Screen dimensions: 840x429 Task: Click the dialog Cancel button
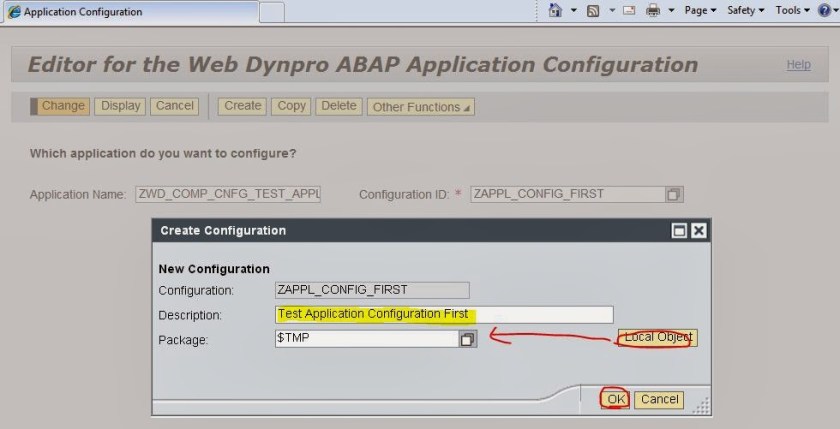(x=659, y=400)
